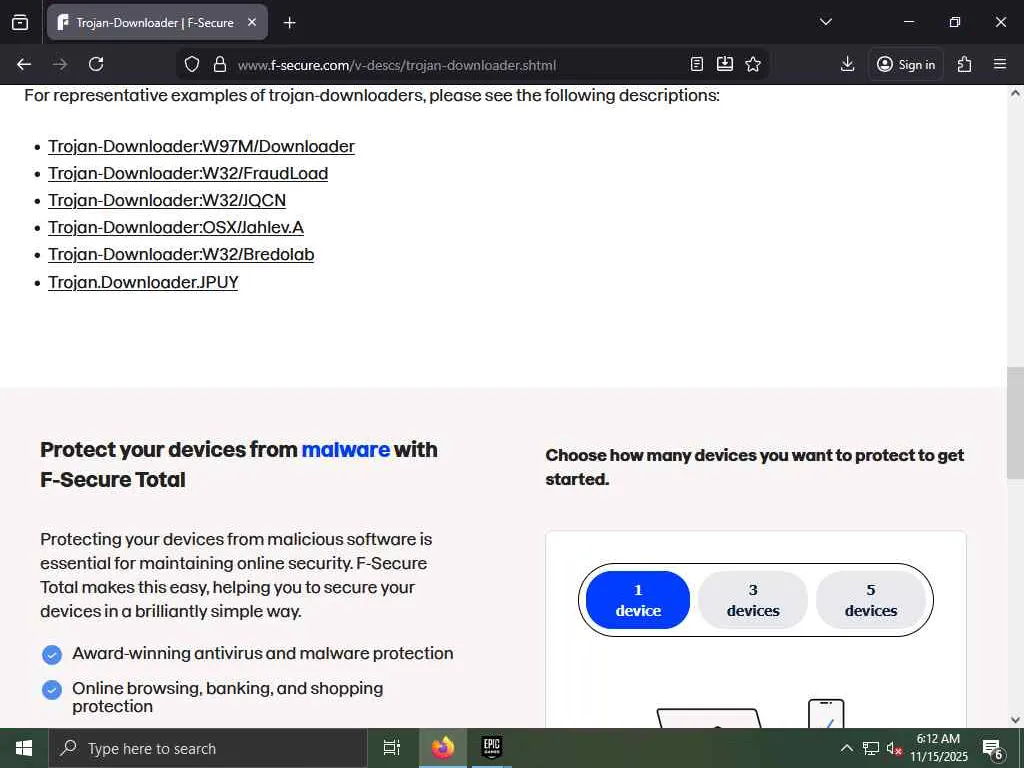Open the Firefox application menu

[1000, 64]
